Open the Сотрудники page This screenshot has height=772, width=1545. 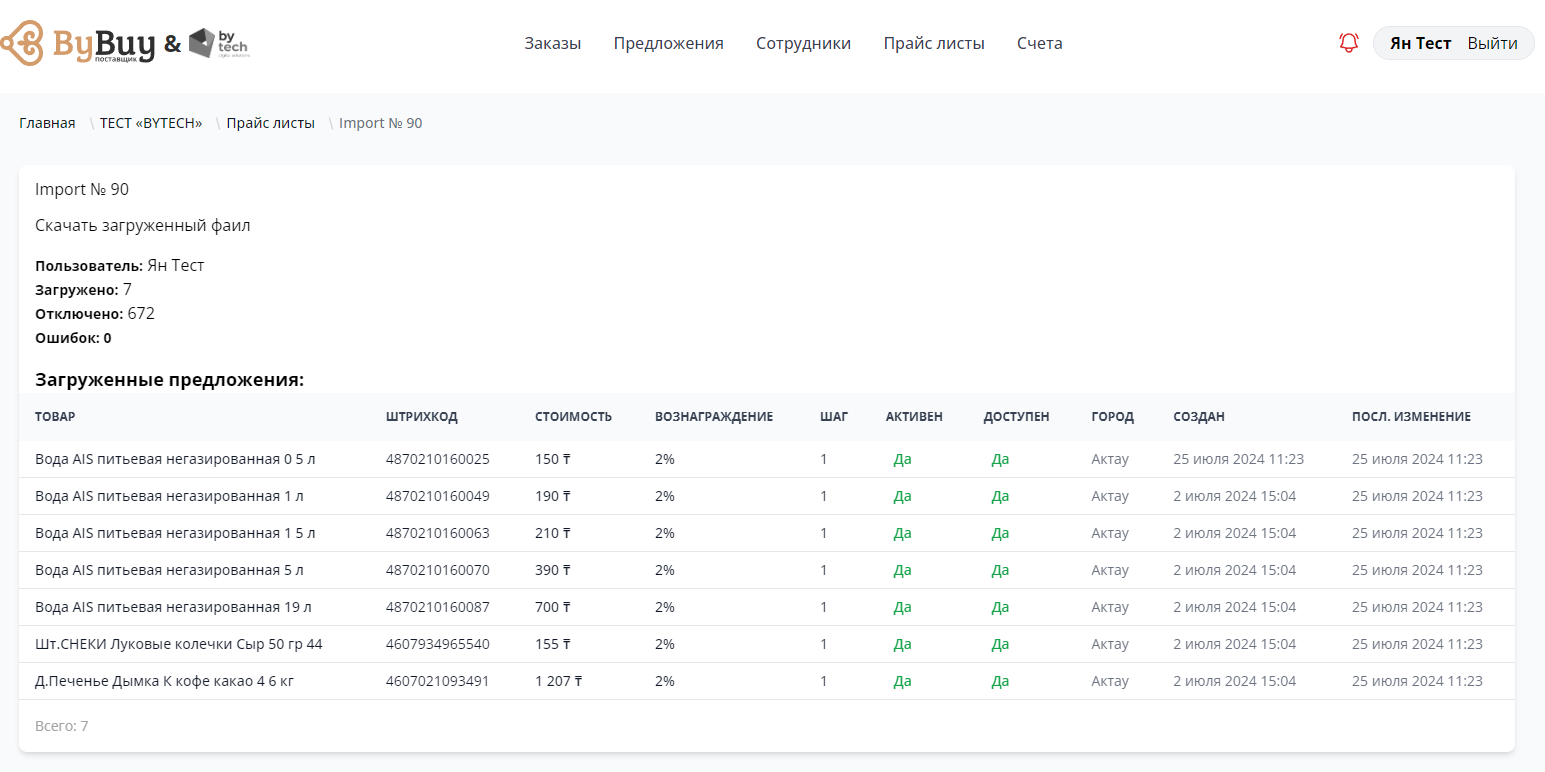(803, 43)
